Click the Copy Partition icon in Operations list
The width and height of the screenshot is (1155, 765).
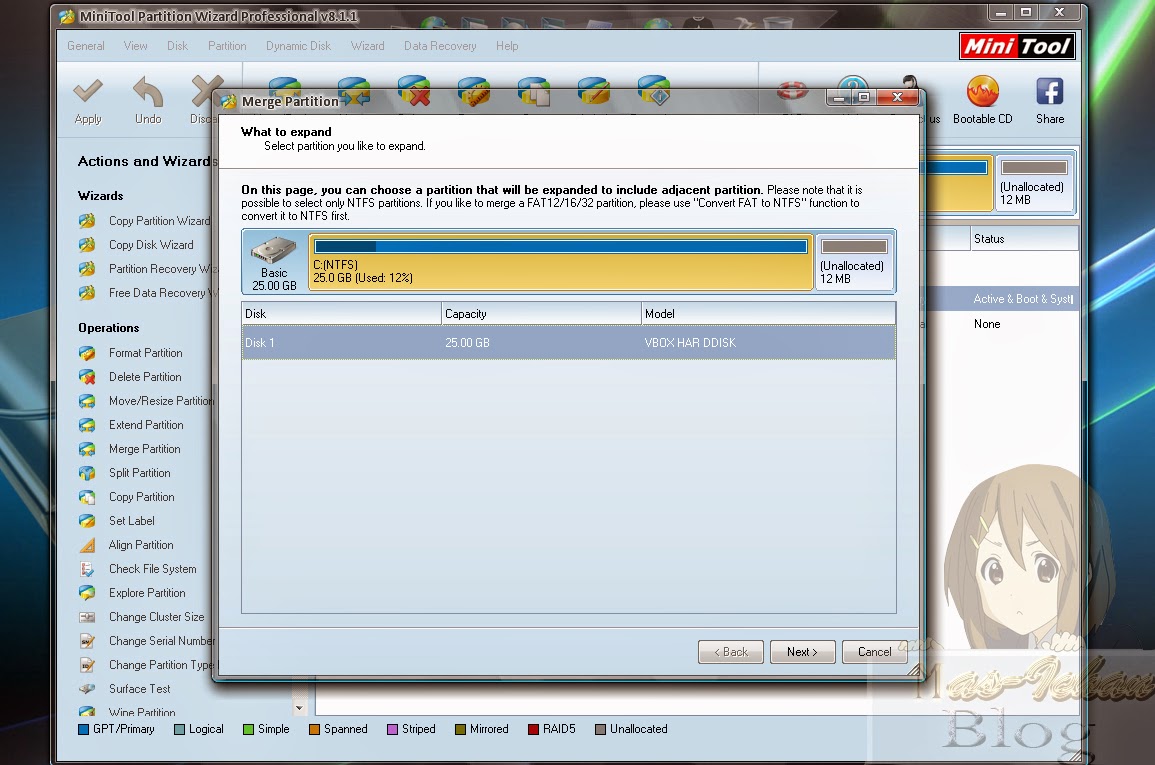87,497
